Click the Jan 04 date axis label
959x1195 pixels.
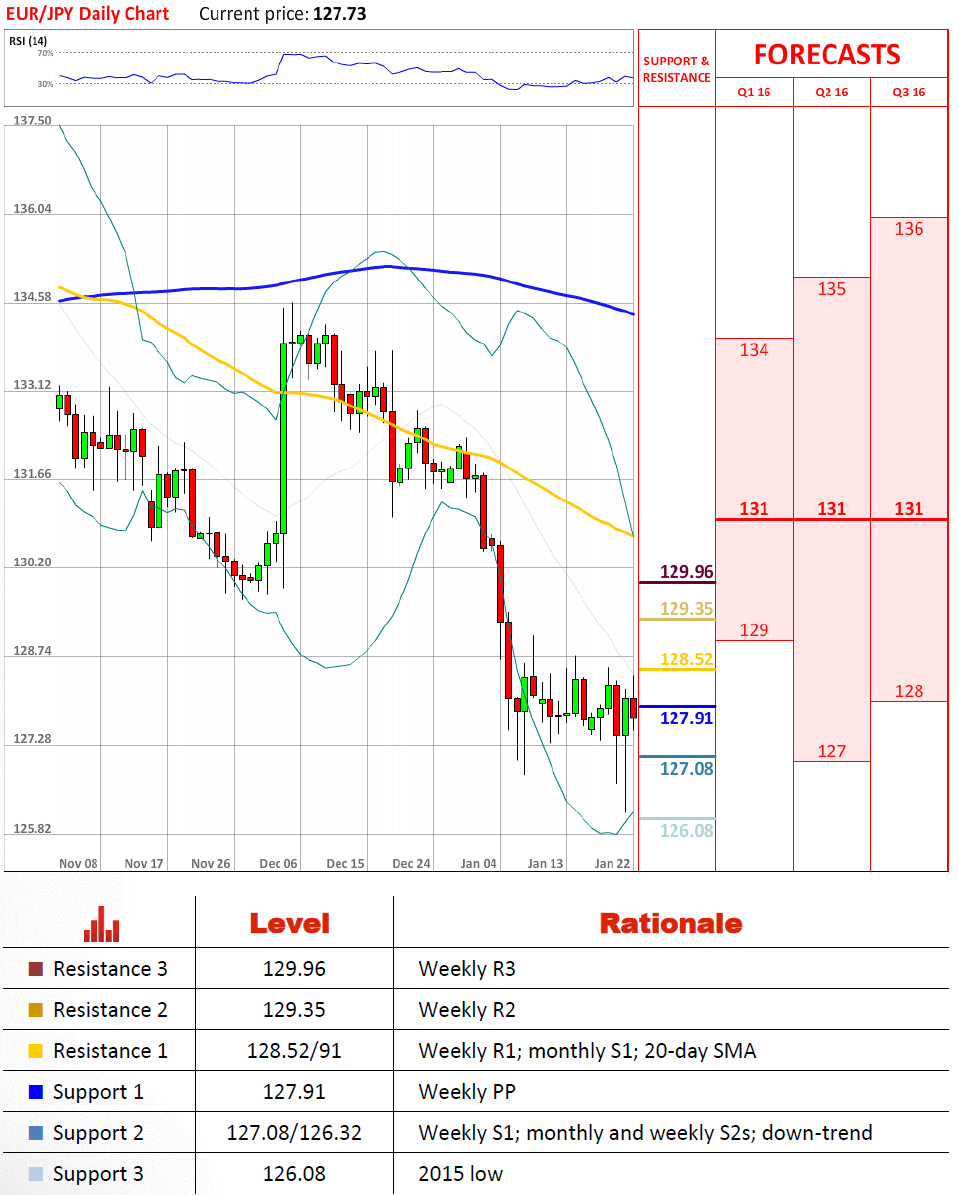point(479,863)
